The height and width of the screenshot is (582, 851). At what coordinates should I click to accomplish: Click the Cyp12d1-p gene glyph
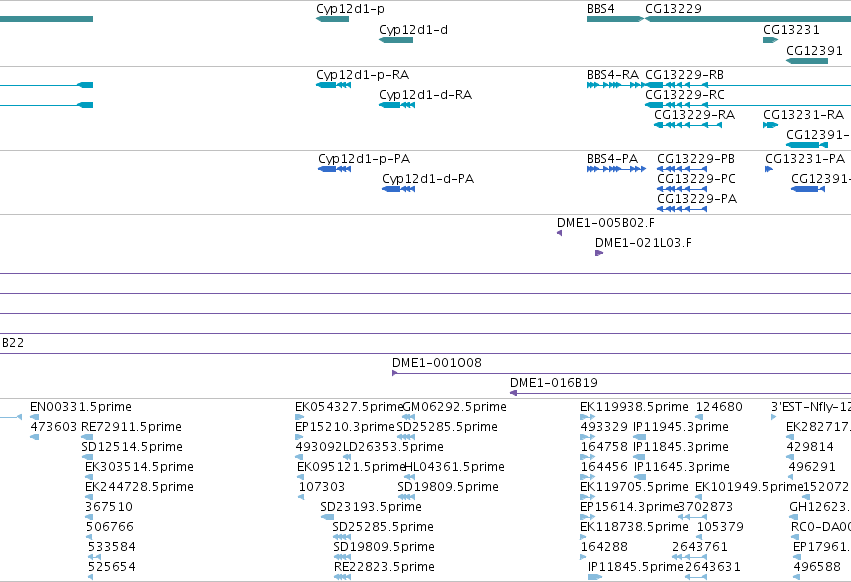click(332, 19)
